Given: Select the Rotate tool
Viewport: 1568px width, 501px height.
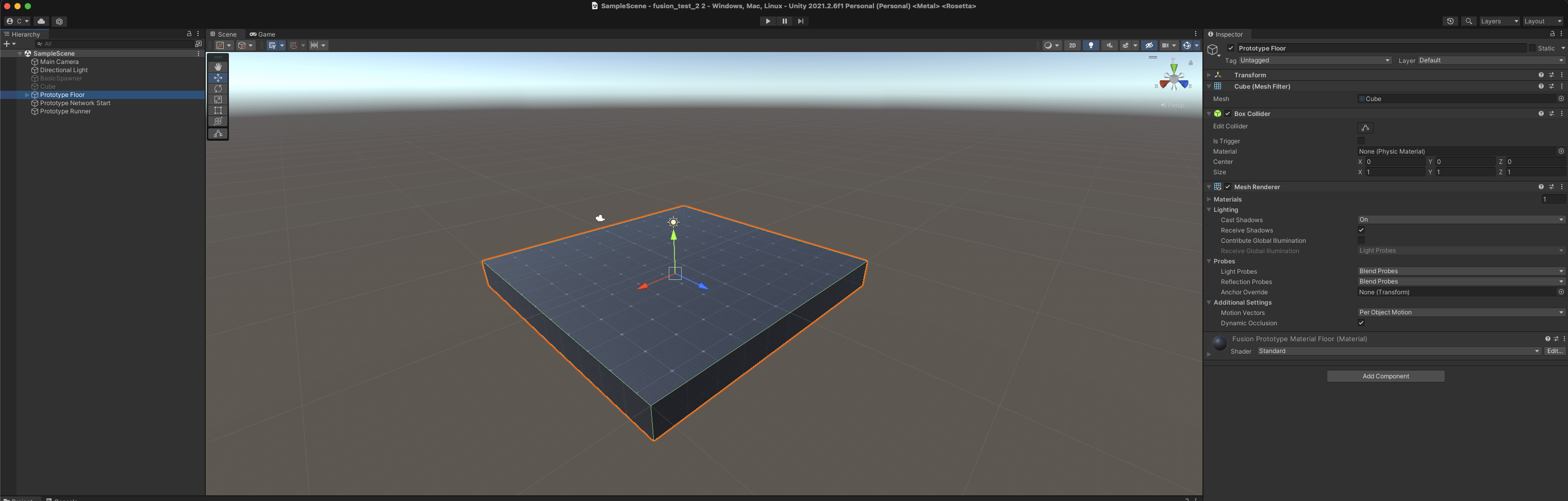Looking at the screenshot, I should (218, 88).
